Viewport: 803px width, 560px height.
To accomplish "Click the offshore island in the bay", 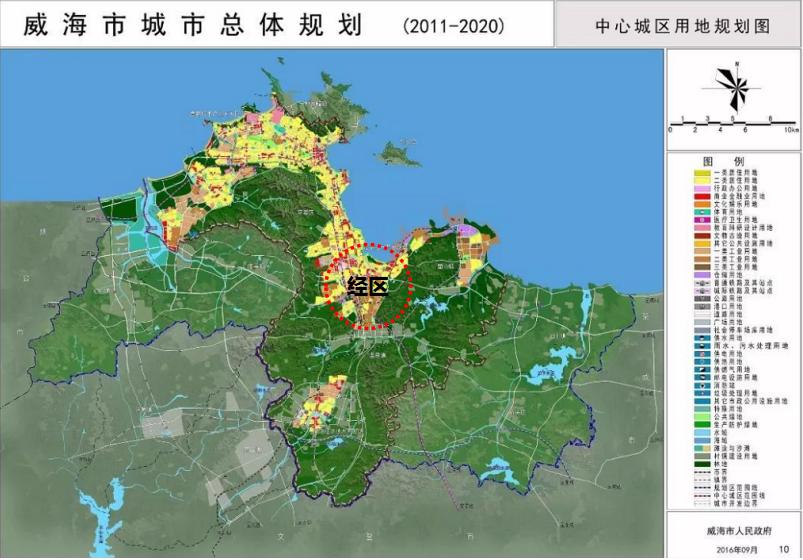I will (x=397, y=154).
